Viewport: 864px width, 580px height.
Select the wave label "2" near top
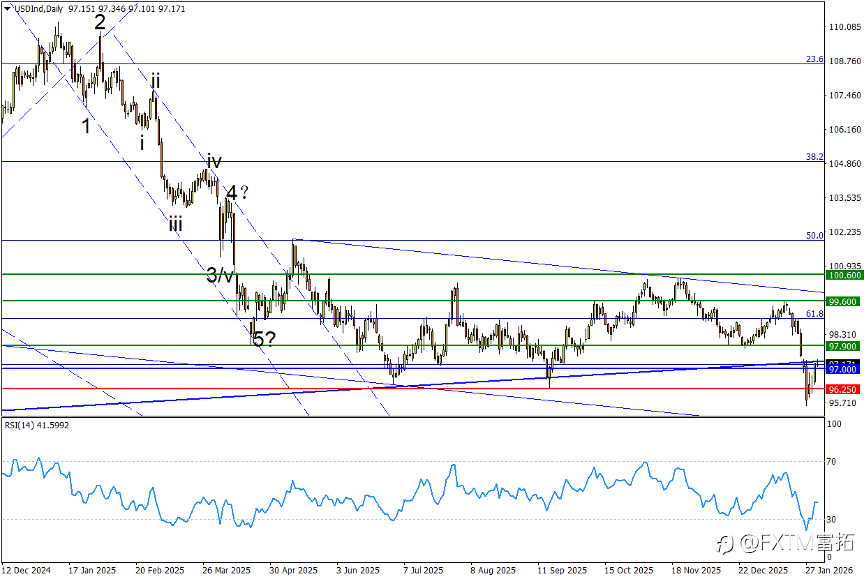pyautogui.click(x=100, y=23)
